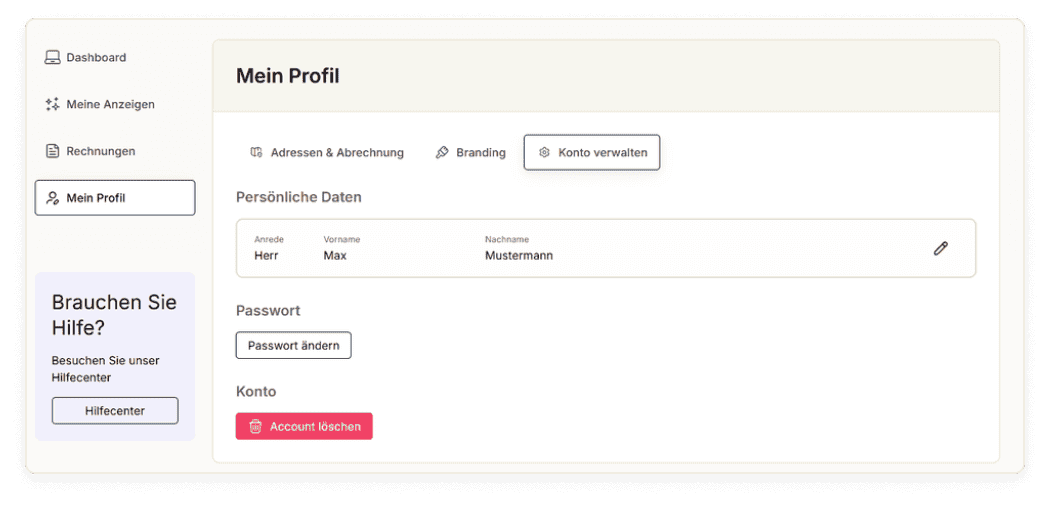This screenshot has width=1050, height=506.
Task: Click the sparkle icon beside Meine Anzeigen
Action: (52, 104)
